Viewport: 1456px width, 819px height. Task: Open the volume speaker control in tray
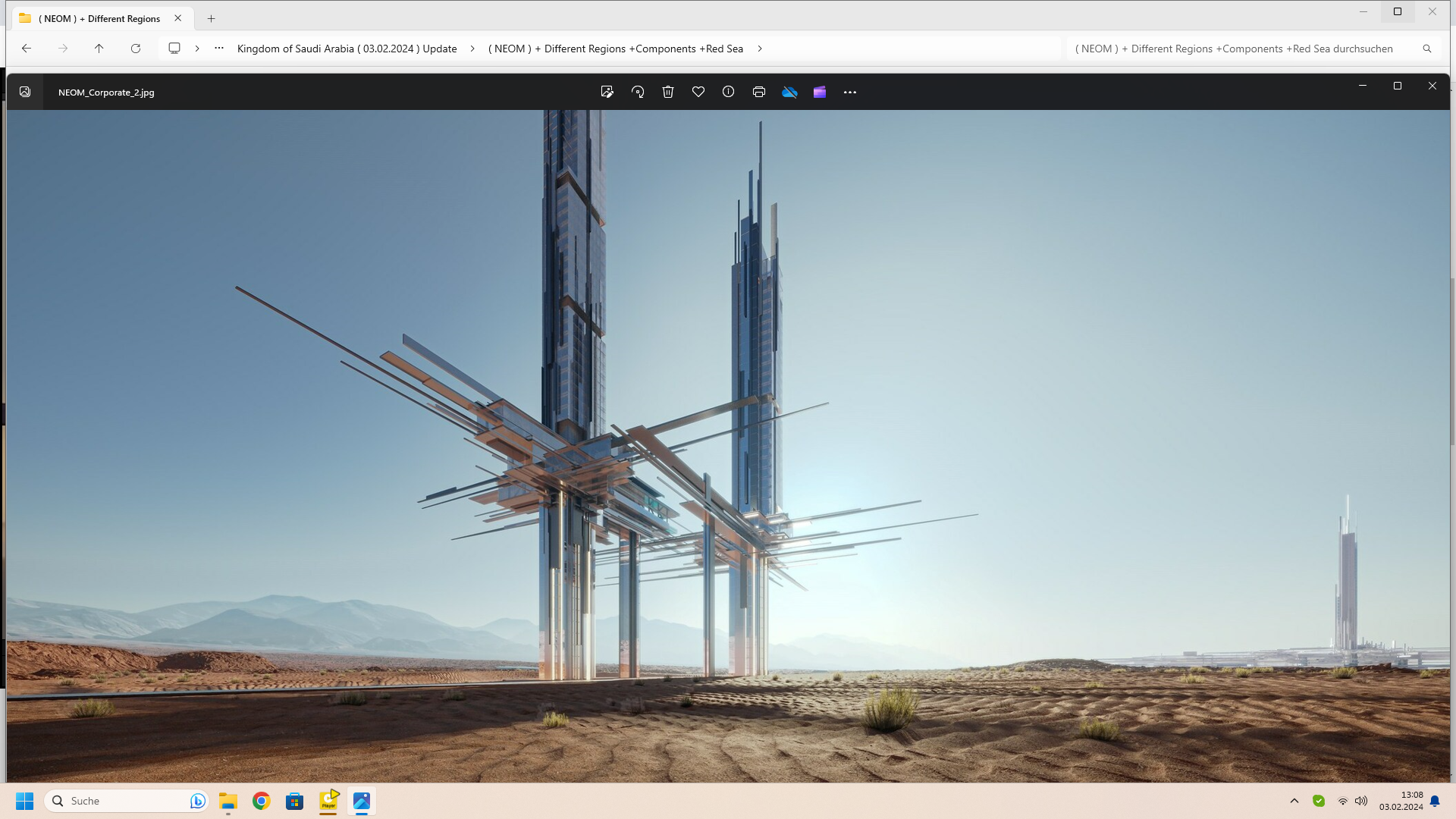tap(1361, 801)
